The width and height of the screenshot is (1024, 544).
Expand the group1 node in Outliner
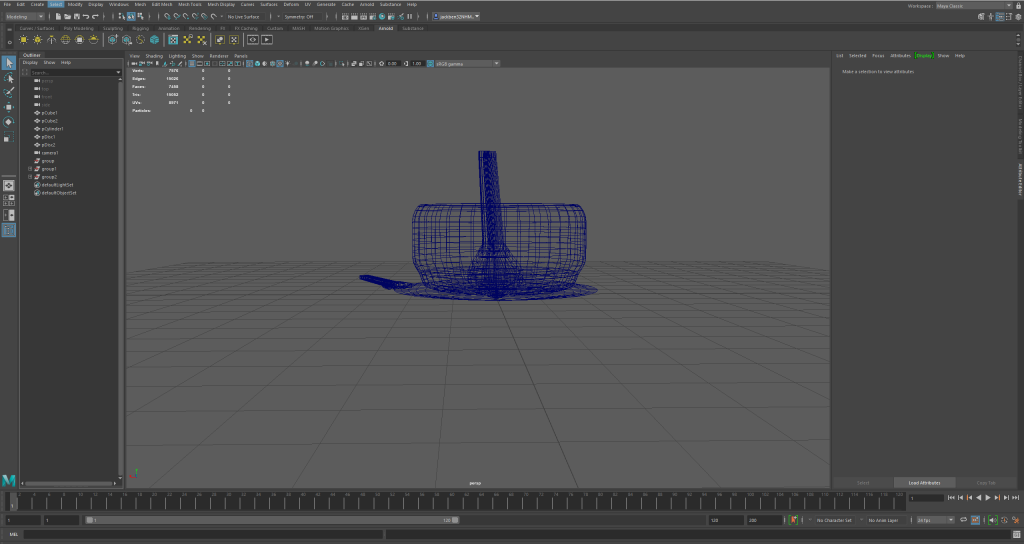[x=31, y=169]
